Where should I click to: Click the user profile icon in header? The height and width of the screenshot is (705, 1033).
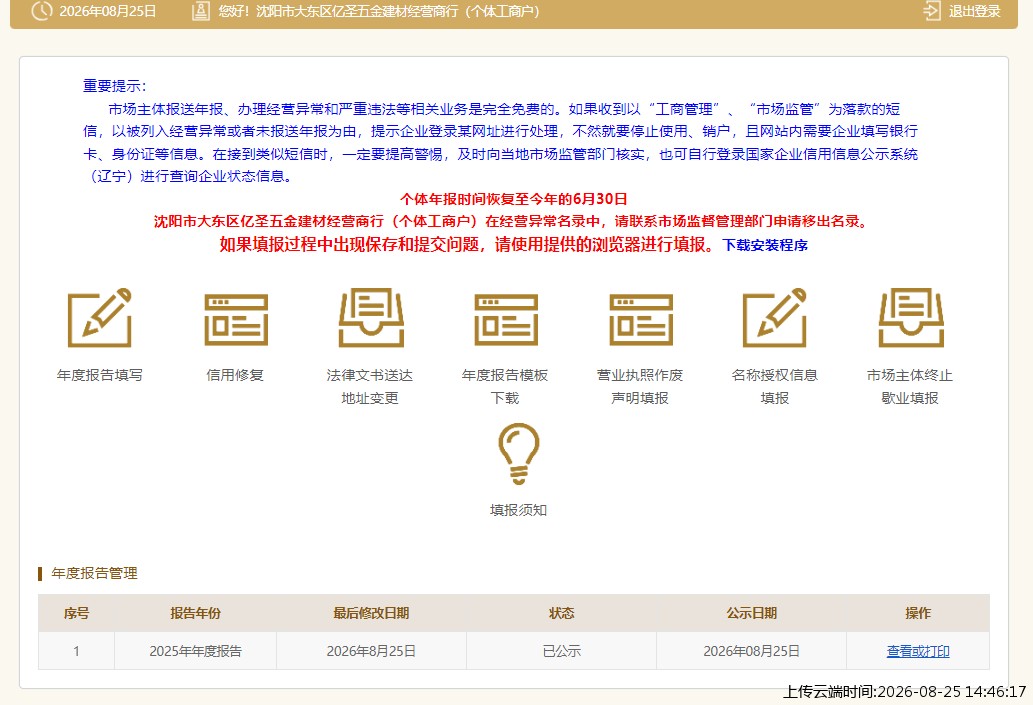coord(200,11)
